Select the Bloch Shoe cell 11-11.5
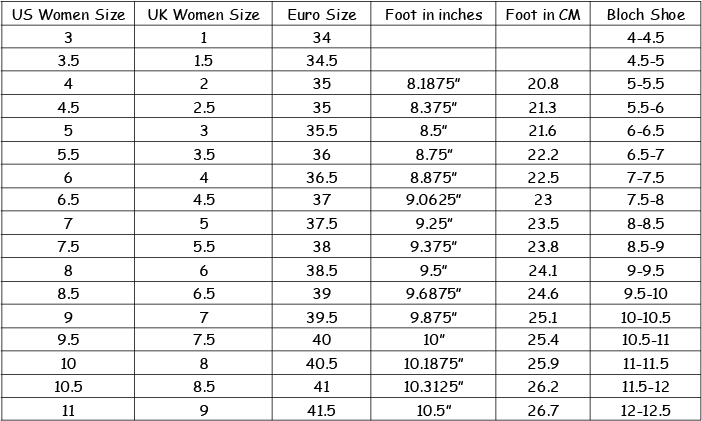702x421 pixels. (645, 363)
